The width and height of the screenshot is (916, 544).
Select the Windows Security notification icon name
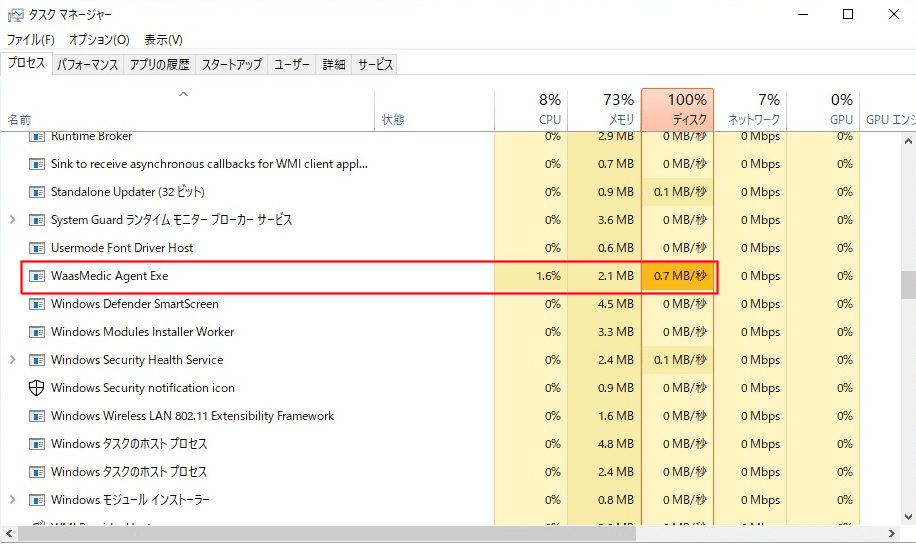[143, 388]
